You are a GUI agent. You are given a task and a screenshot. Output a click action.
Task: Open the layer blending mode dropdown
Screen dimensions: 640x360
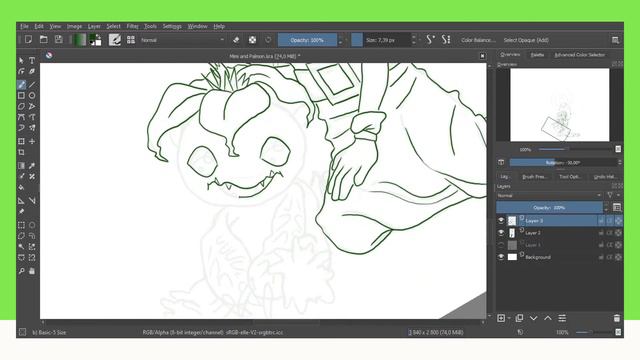549,196
